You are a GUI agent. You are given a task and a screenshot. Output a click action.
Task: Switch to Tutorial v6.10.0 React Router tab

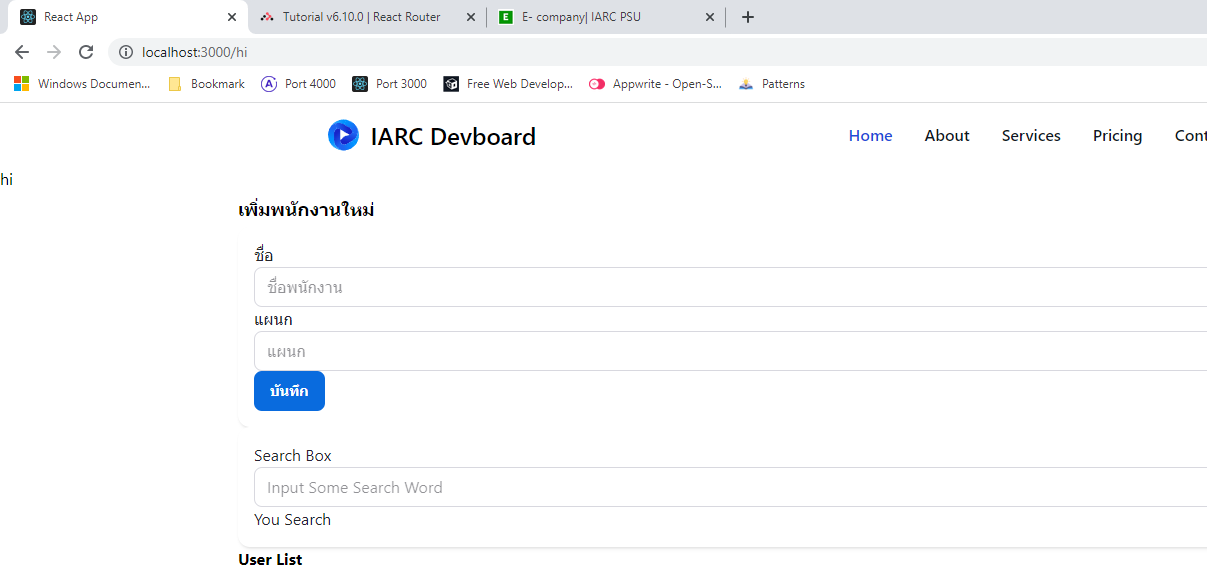pyautogui.click(x=367, y=17)
